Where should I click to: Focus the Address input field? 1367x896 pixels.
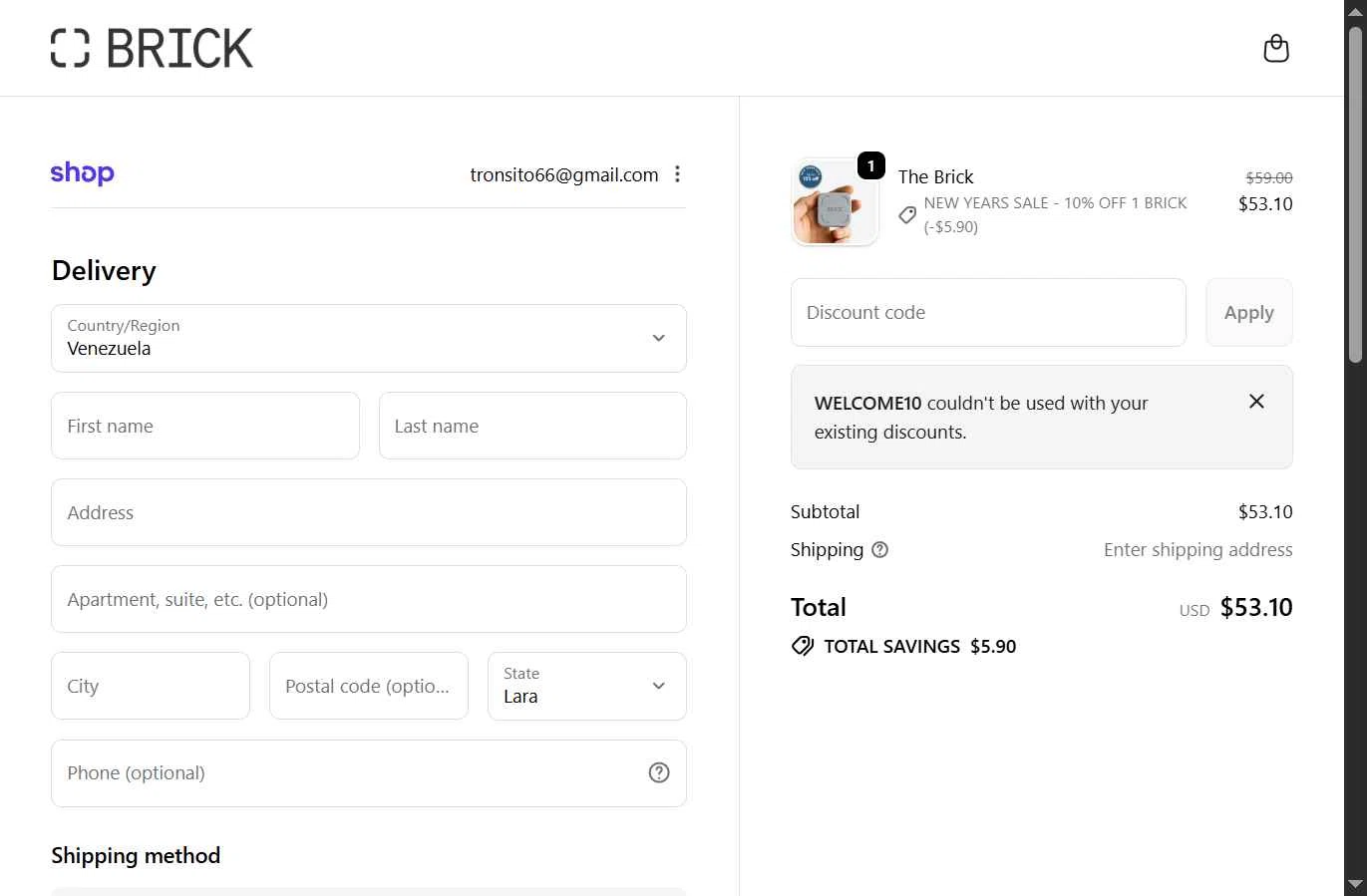pos(369,512)
